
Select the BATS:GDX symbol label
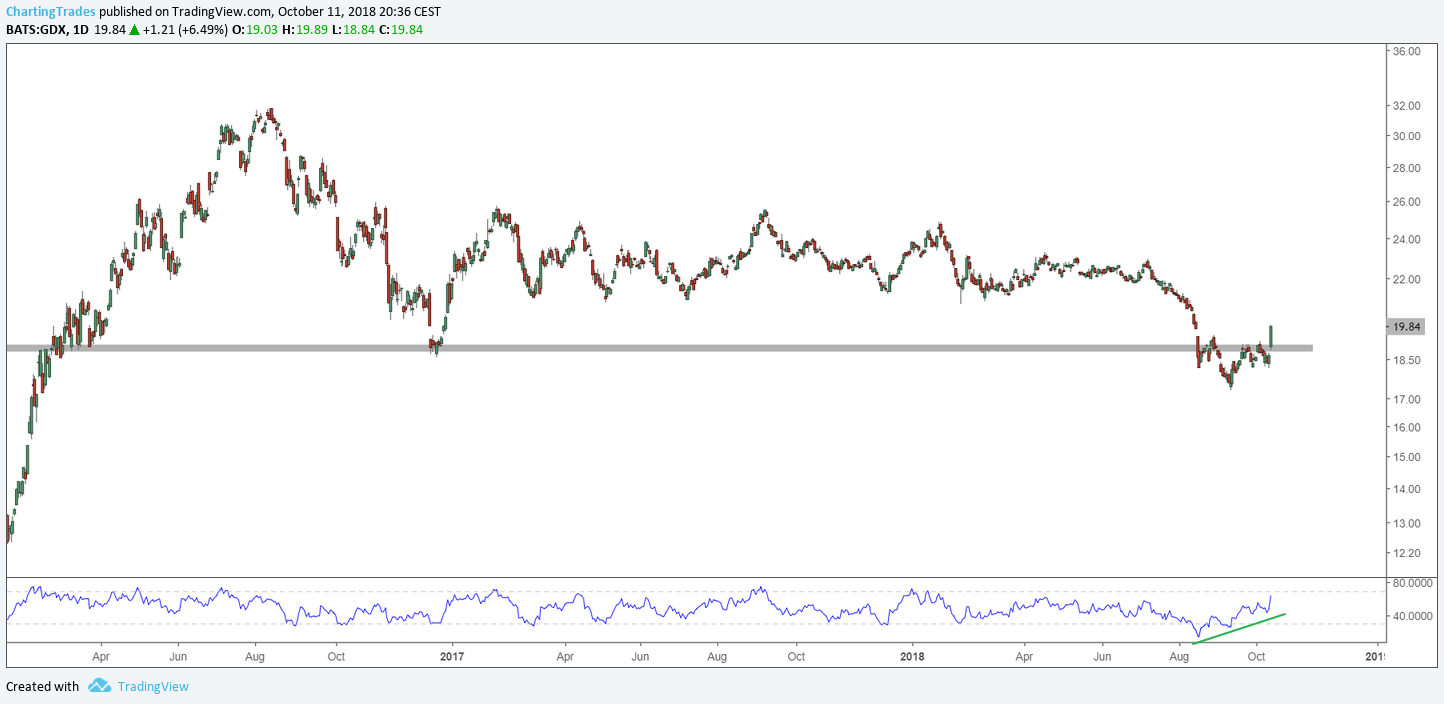pyautogui.click(x=35, y=29)
